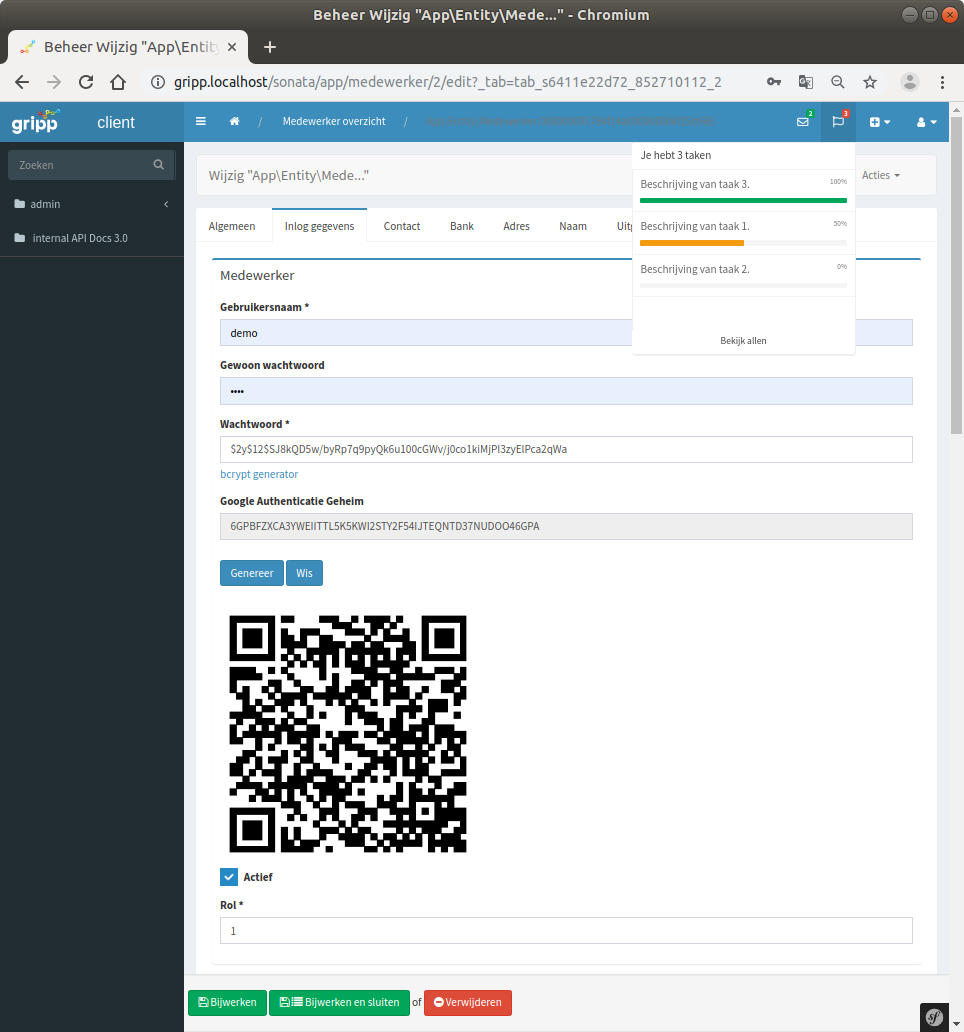Click the flag tasks notification icon

pos(838,122)
